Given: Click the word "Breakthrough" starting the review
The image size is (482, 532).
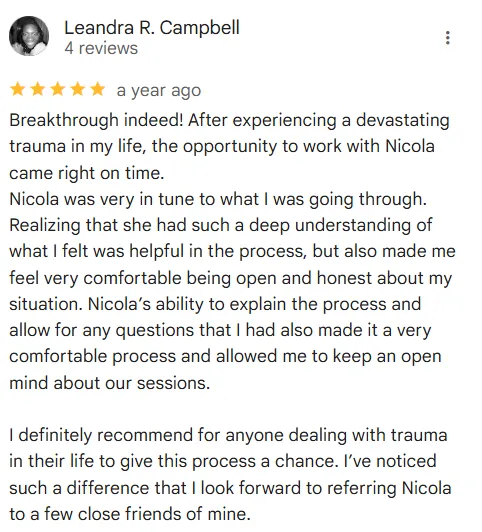Looking at the screenshot, I should (64, 120).
